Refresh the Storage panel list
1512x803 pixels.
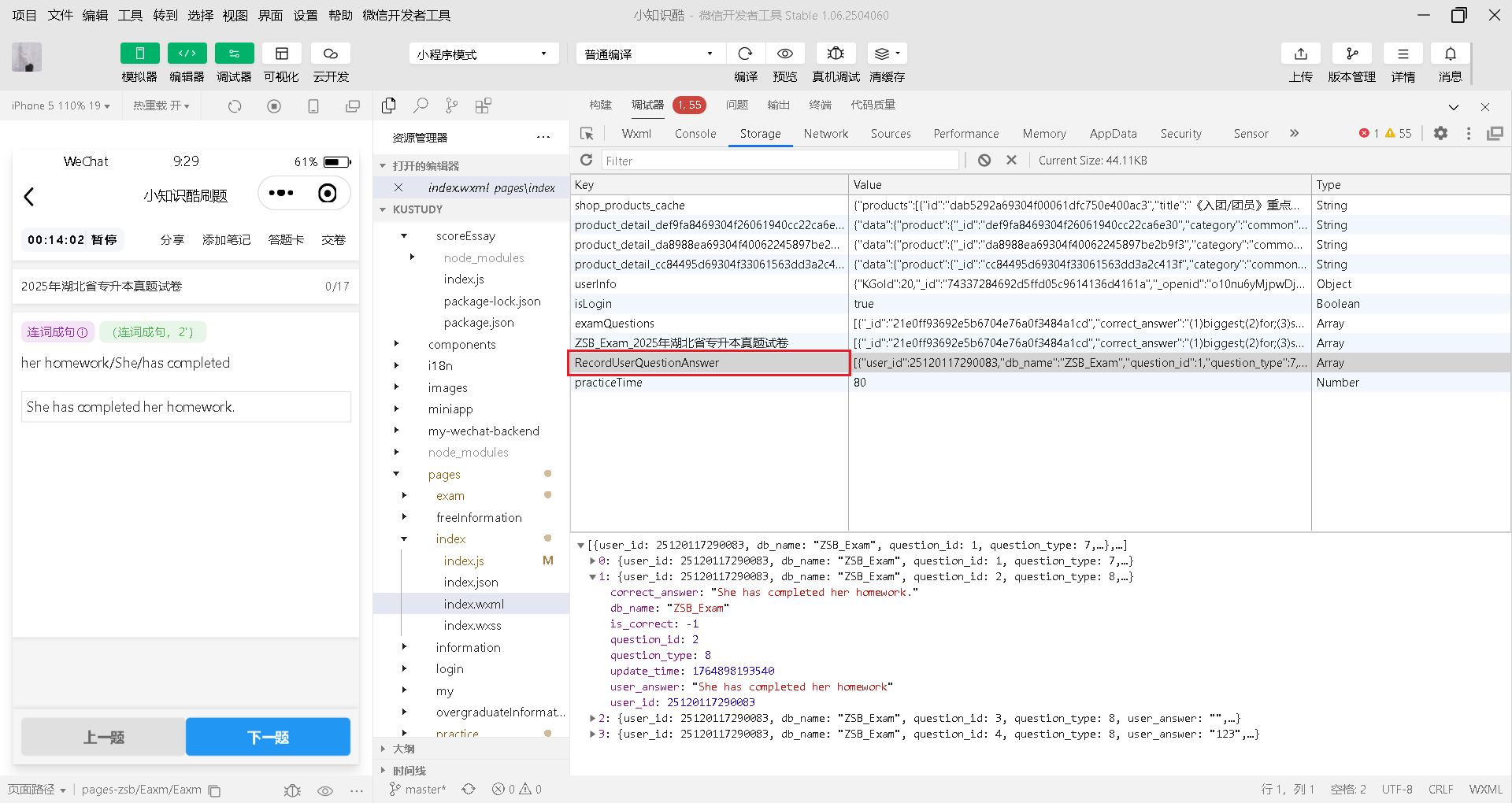point(586,161)
